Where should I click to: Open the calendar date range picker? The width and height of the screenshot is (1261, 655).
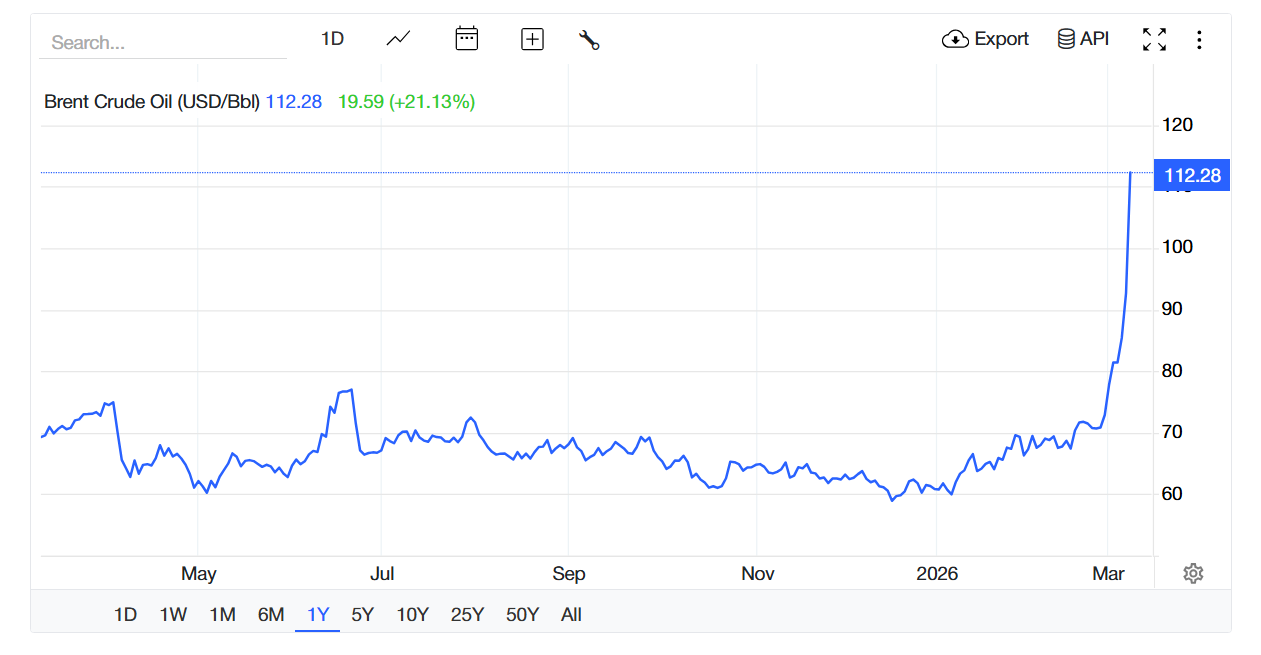point(466,39)
